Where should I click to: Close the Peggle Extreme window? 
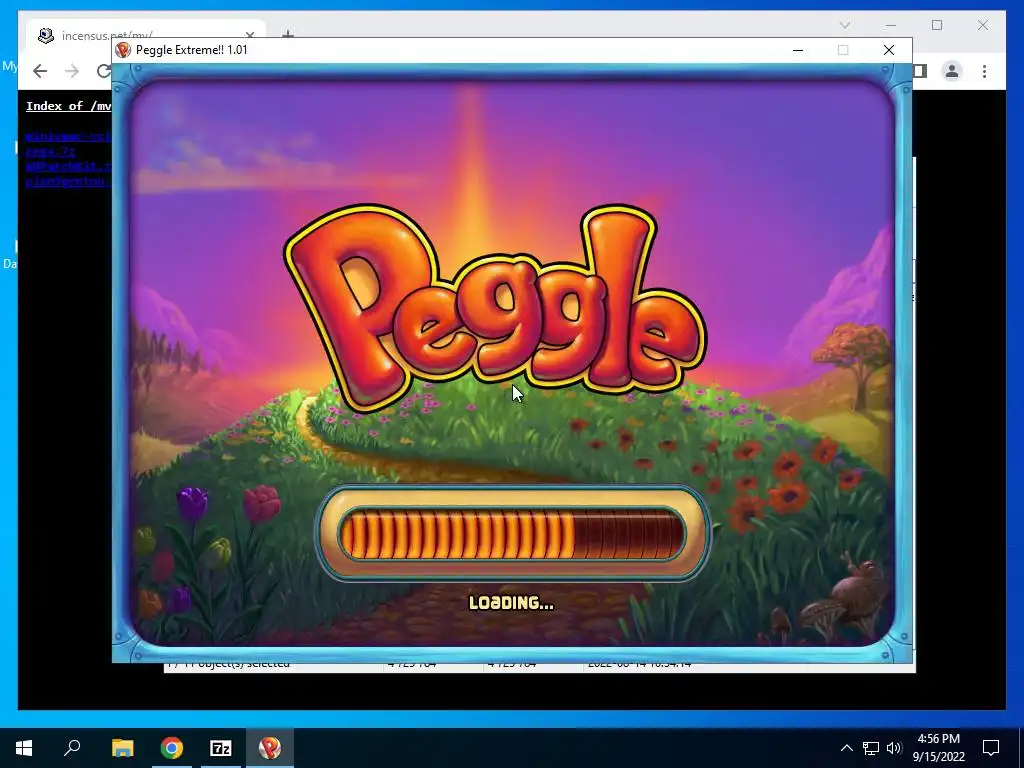[x=888, y=50]
